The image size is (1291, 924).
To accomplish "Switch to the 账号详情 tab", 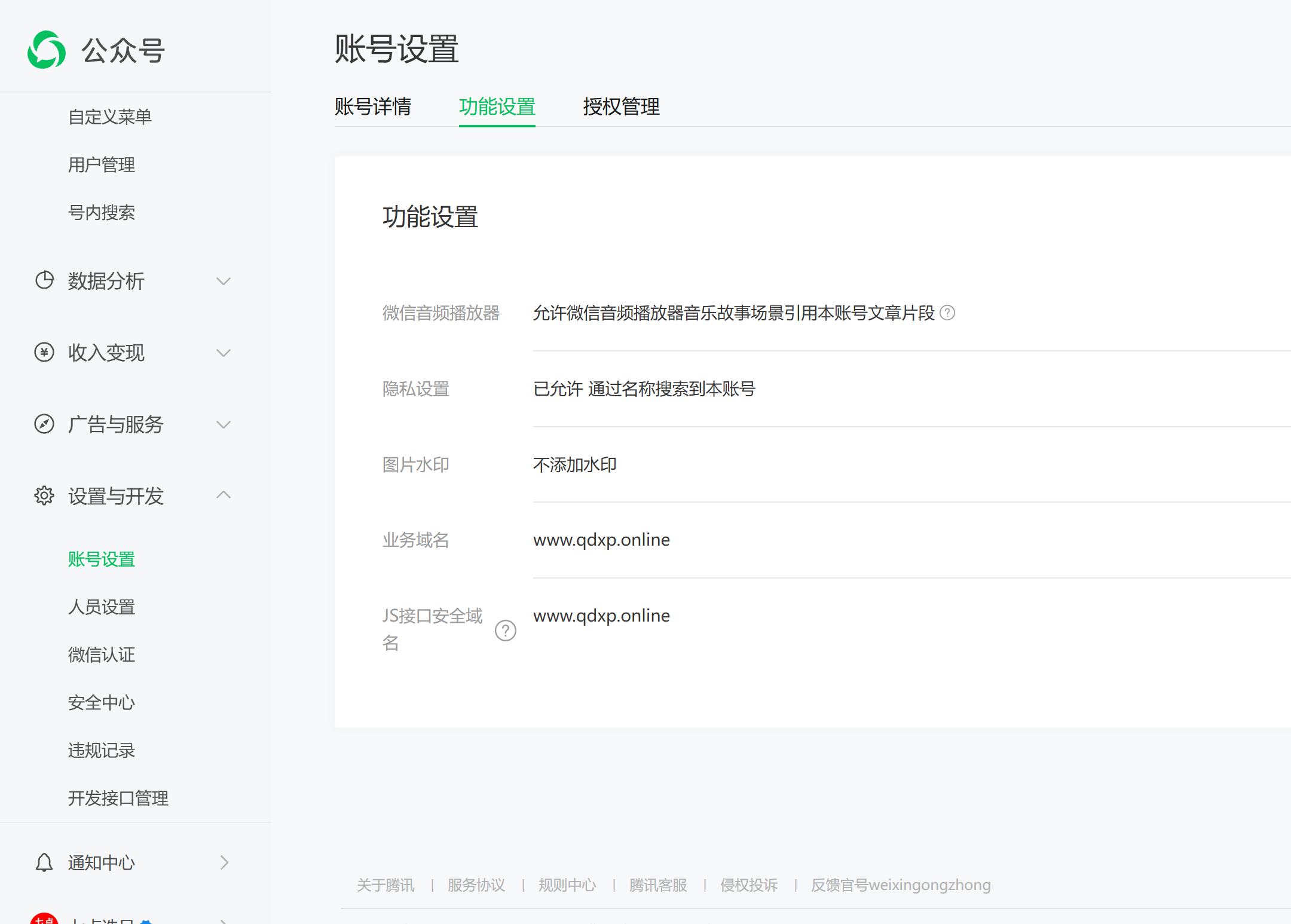I will 373,107.
